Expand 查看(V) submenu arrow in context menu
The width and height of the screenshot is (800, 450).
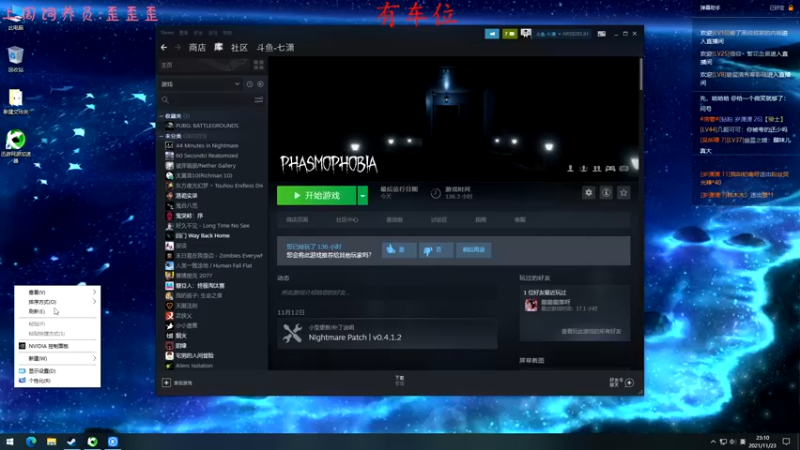tap(94, 292)
